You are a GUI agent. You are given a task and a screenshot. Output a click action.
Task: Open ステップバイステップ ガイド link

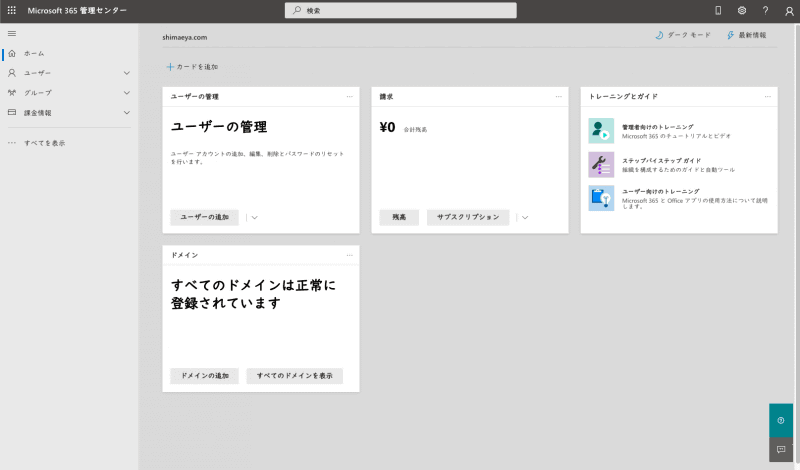point(661,161)
